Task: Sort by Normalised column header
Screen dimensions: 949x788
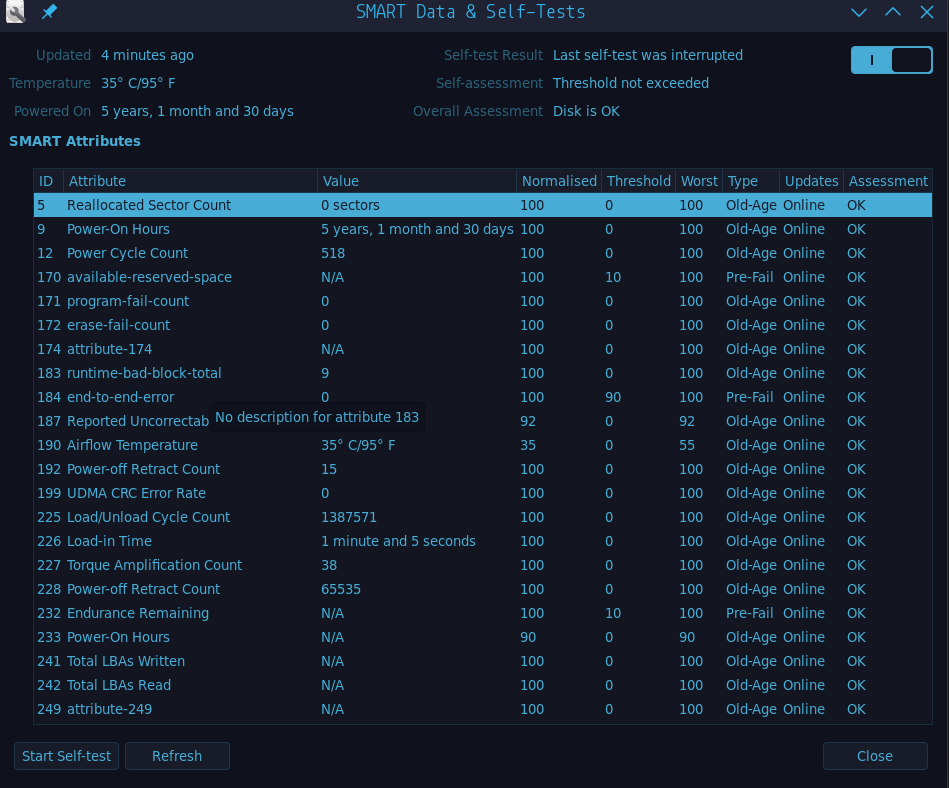Action: [x=559, y=181]
